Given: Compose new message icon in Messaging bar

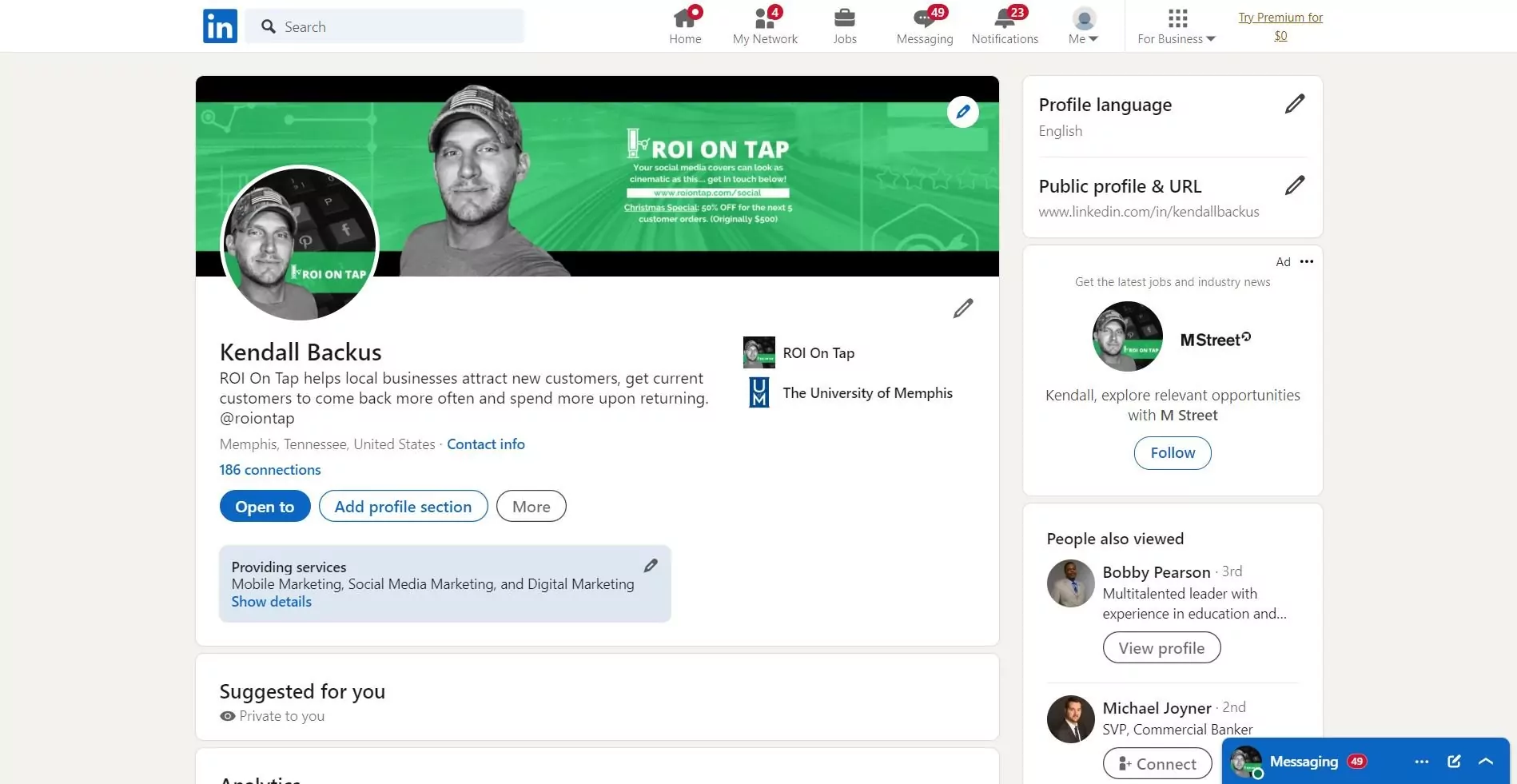Looking at the screenshot, I should [x=1454, y=761].
